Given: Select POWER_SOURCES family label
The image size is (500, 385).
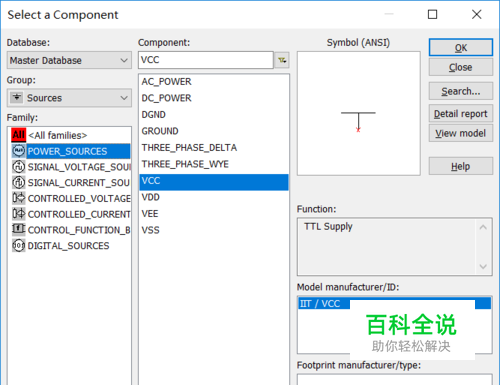Looking at the screenshot, I should pyautogui.click(x=67, y=151).
